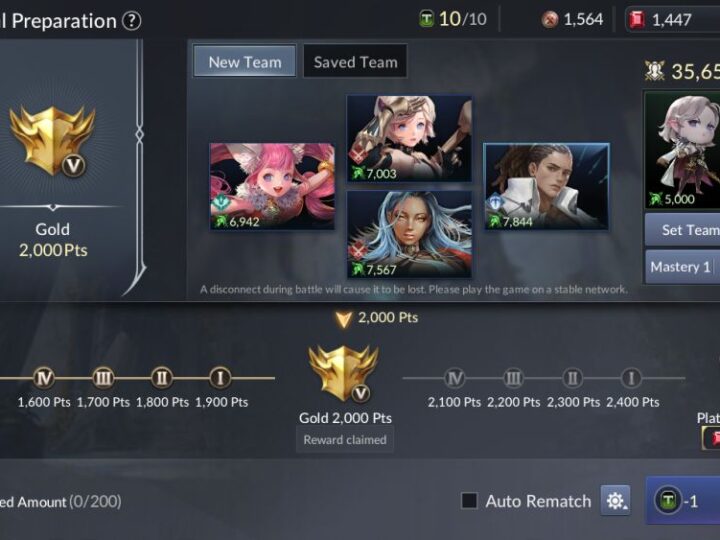This screenshot has width=720, height=540.
Task: Select the blue-haired hero with 7,567 power
Action: click(x=409, y=234)
